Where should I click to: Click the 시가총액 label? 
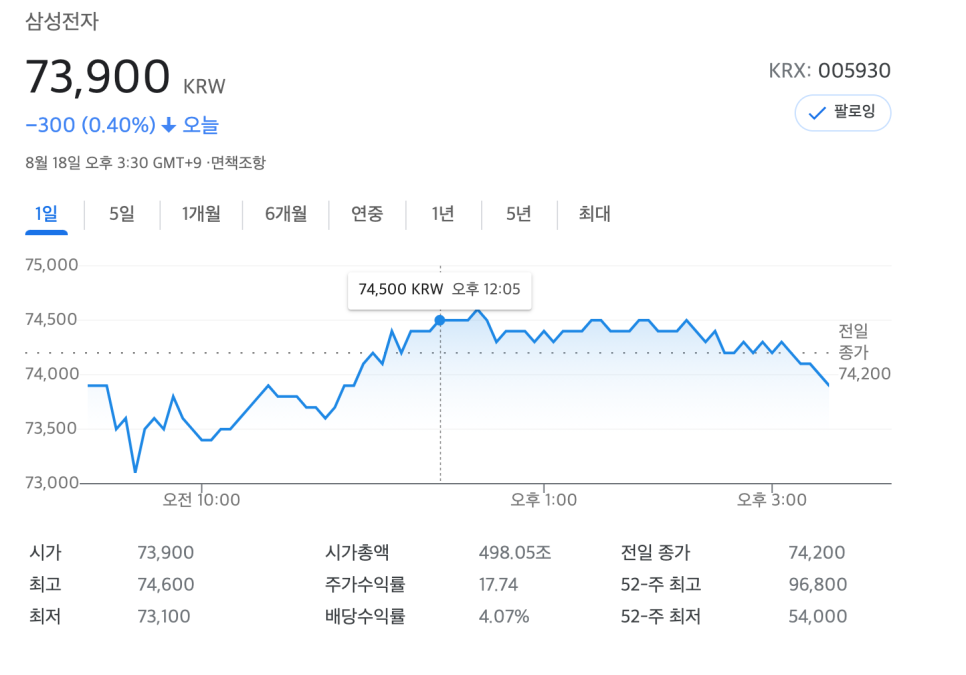(x=357, y=552)
